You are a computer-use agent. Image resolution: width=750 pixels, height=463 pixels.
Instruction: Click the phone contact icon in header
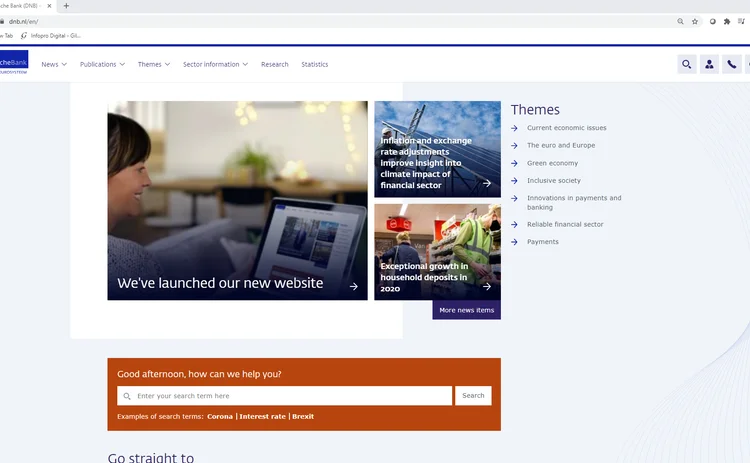pos(732,64)
